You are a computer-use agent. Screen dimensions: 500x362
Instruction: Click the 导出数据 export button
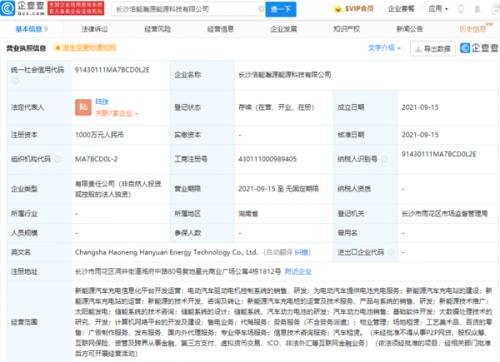tap(433, 49)
